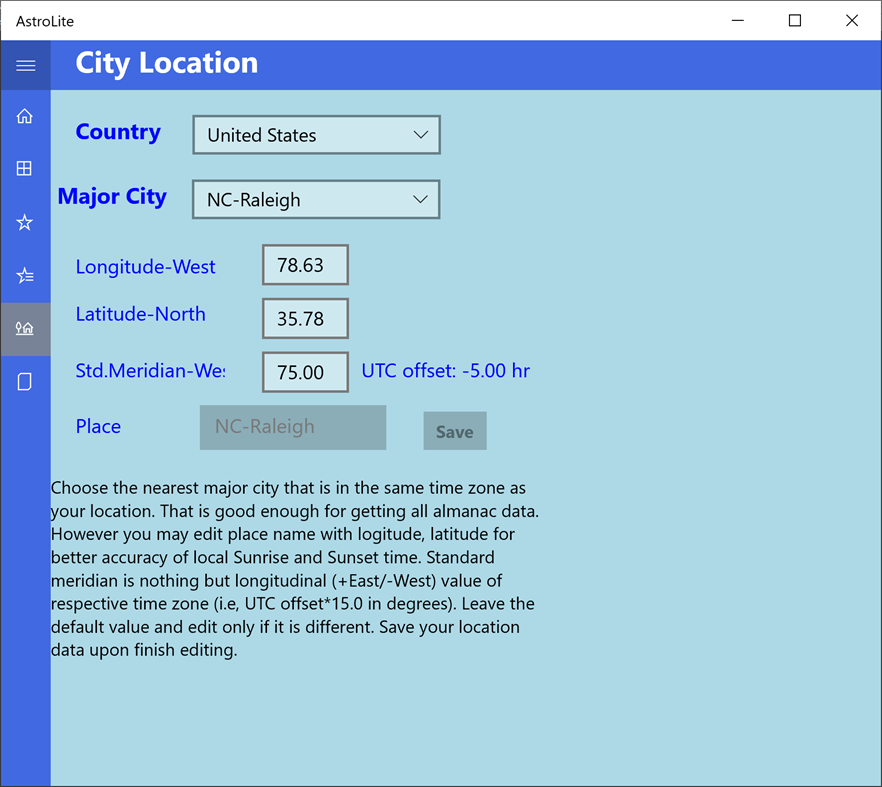The width and height of the screenshot is (882, 787).
Task: Open the mobile device page from sidebar
Action: tap(24, 381)
